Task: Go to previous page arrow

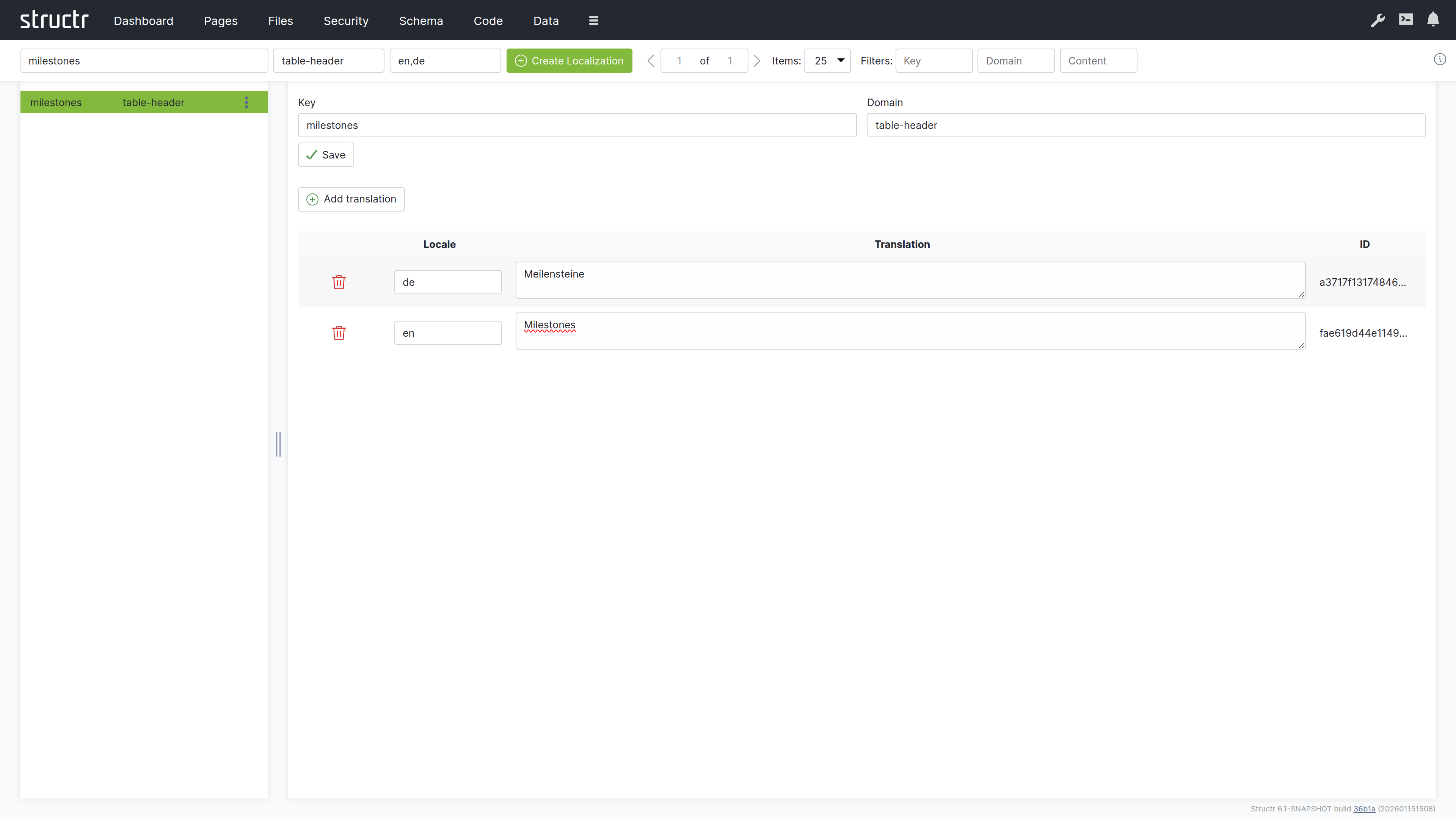Action: 651,61
